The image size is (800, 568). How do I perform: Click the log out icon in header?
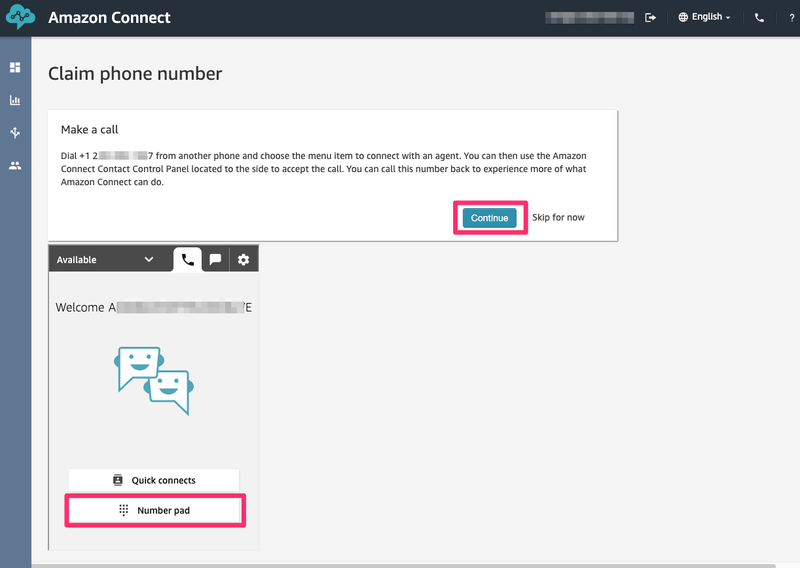click(x=650, y=17)
